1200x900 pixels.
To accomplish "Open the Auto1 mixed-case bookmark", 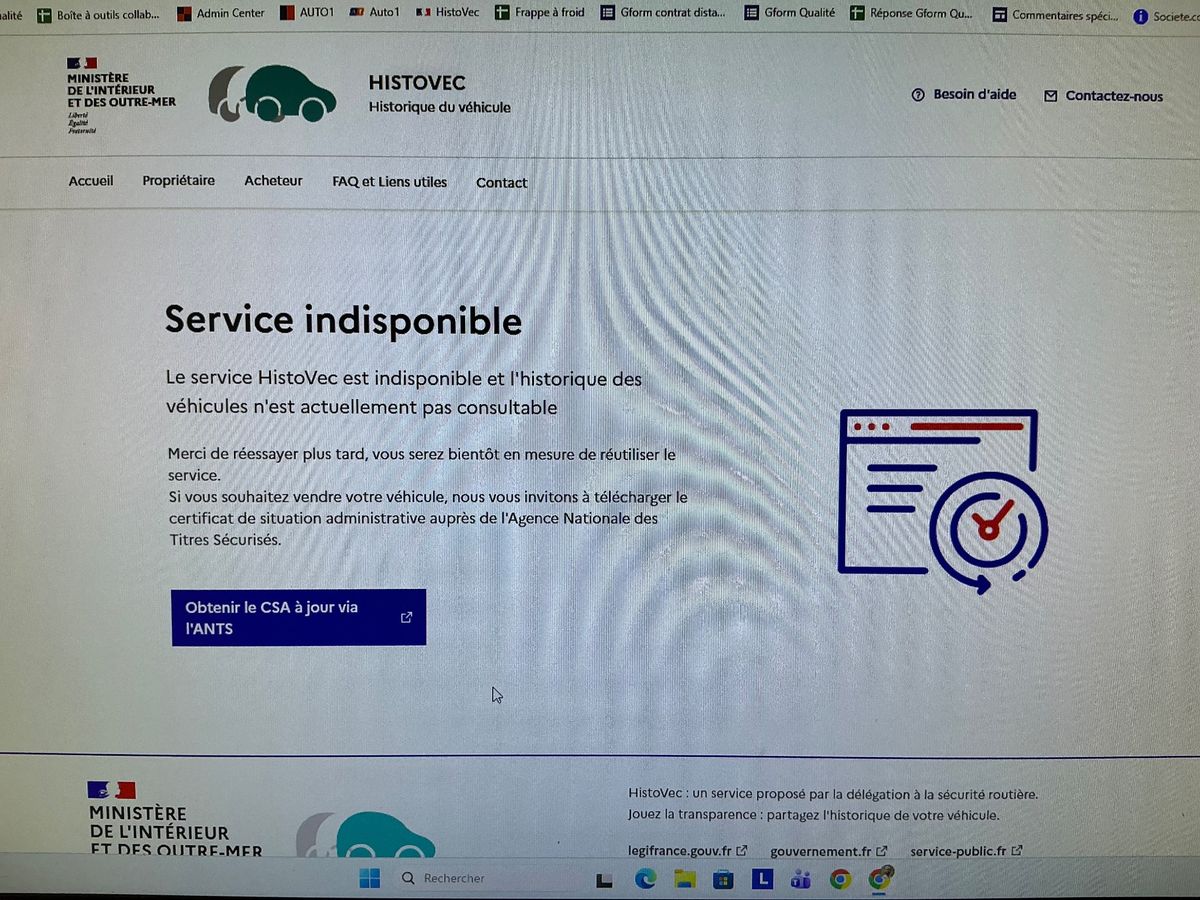I will pos(375,13).
